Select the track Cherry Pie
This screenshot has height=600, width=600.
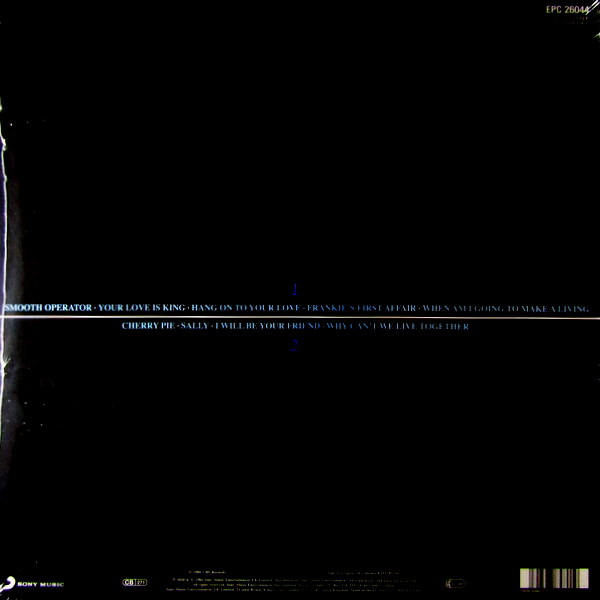(x=147, y=327)
